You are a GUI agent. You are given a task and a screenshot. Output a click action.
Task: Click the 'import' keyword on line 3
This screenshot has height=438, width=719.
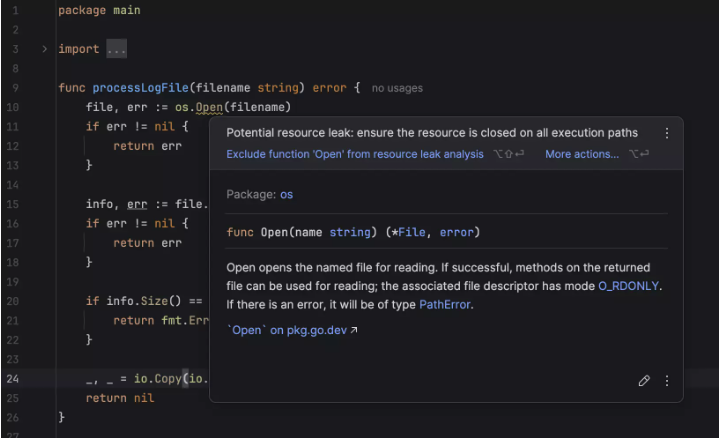pyautogui.click(x=79, y=49)
